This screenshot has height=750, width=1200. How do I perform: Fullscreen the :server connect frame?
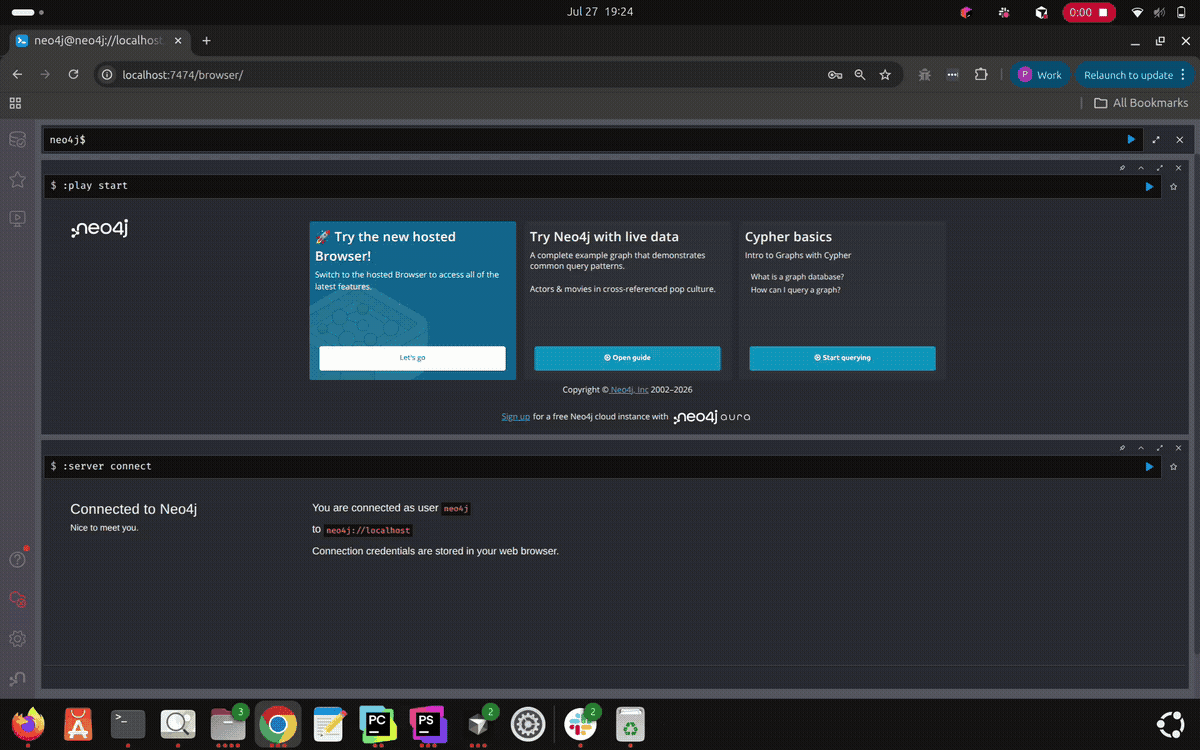(x=1160, y=448)
